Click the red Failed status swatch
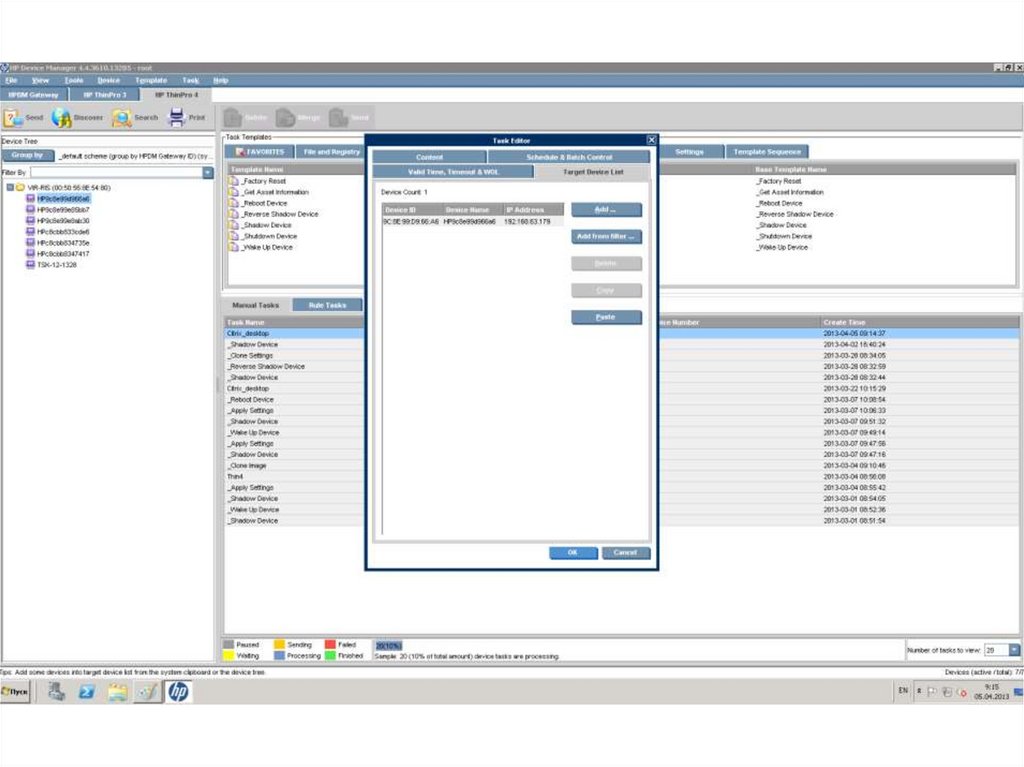 point(330,645)
